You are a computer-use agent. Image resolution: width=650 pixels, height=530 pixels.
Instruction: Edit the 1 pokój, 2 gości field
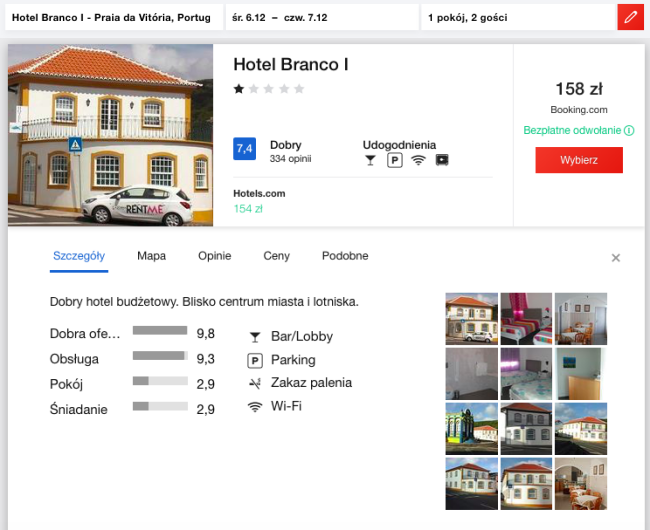coord(517,17)
